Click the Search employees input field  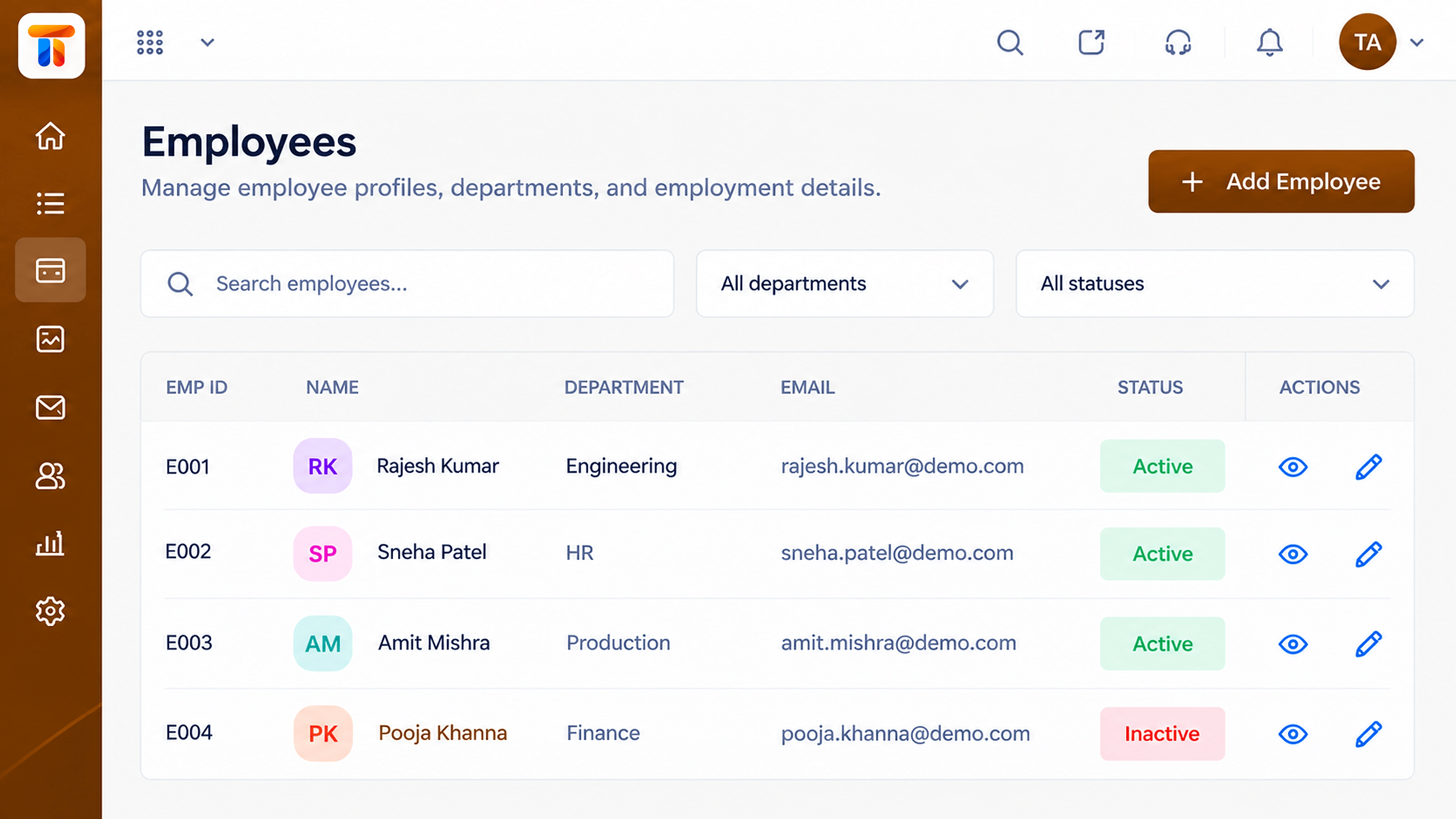click(x=407, y=284)
